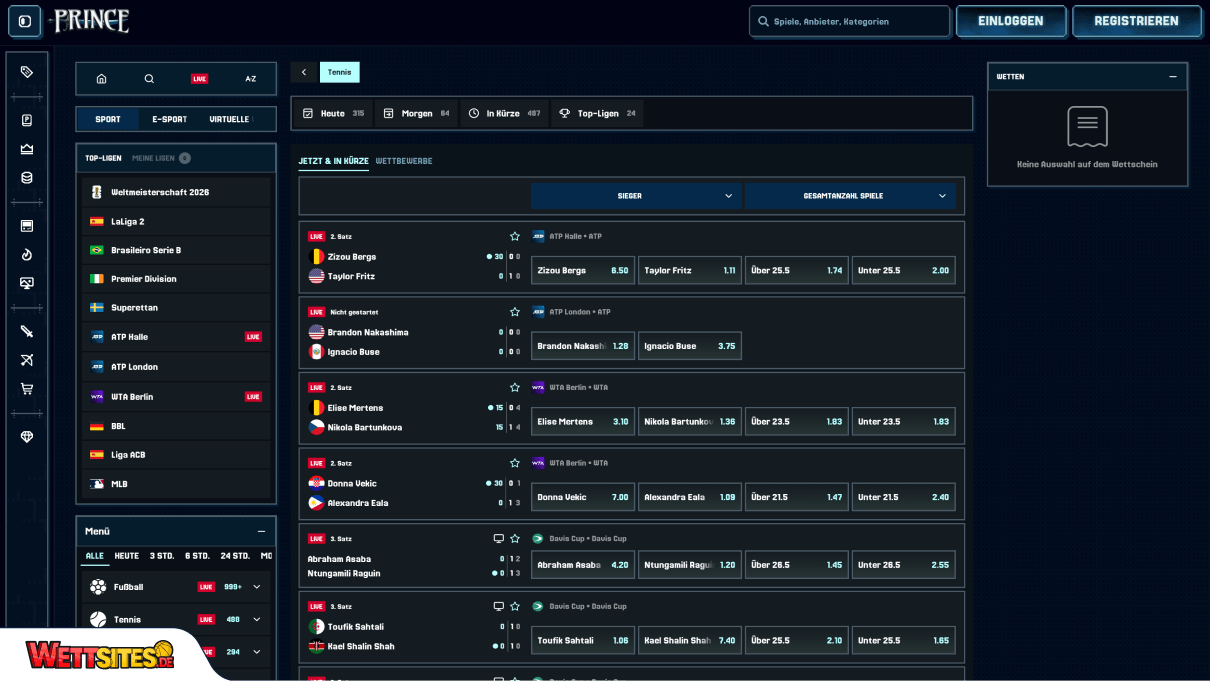Open the flame icon in left rail
Screen dimensions: 1210x681
coord(27,255)
